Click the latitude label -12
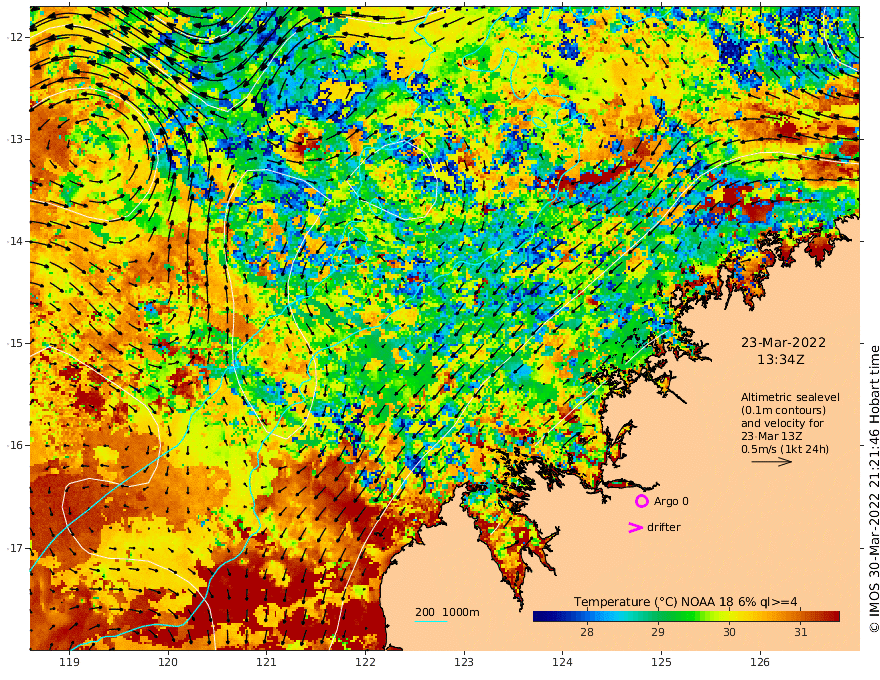Viewport: 880px width, 680px height. pyautogui.click(x=15, y=37)
